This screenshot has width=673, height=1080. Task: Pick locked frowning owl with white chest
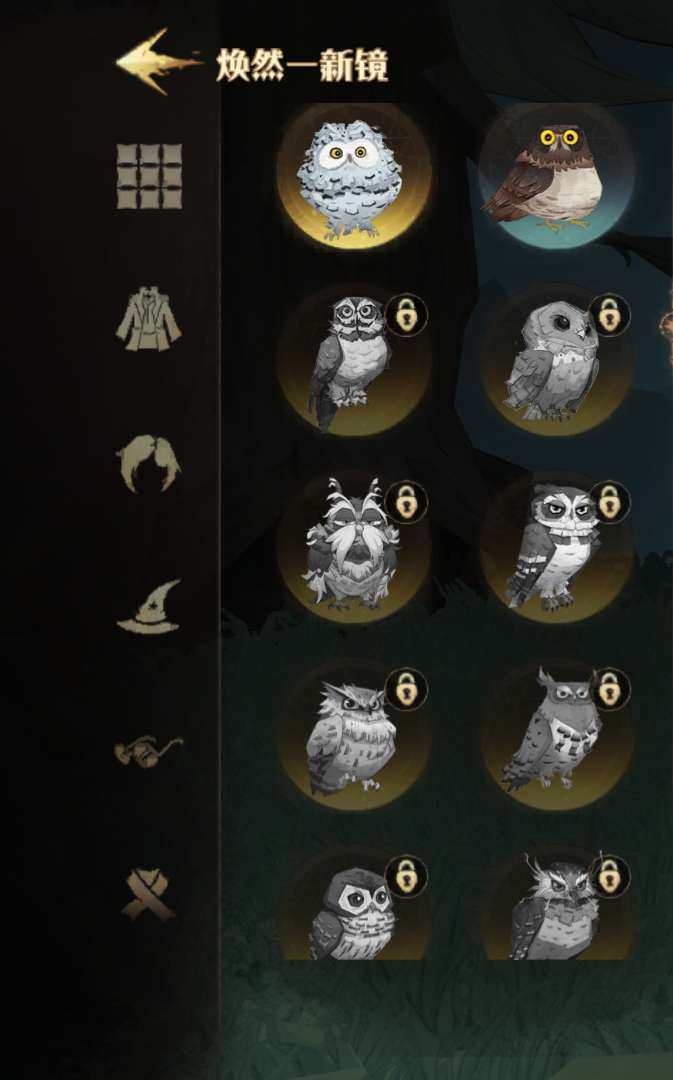coord(557,546)
